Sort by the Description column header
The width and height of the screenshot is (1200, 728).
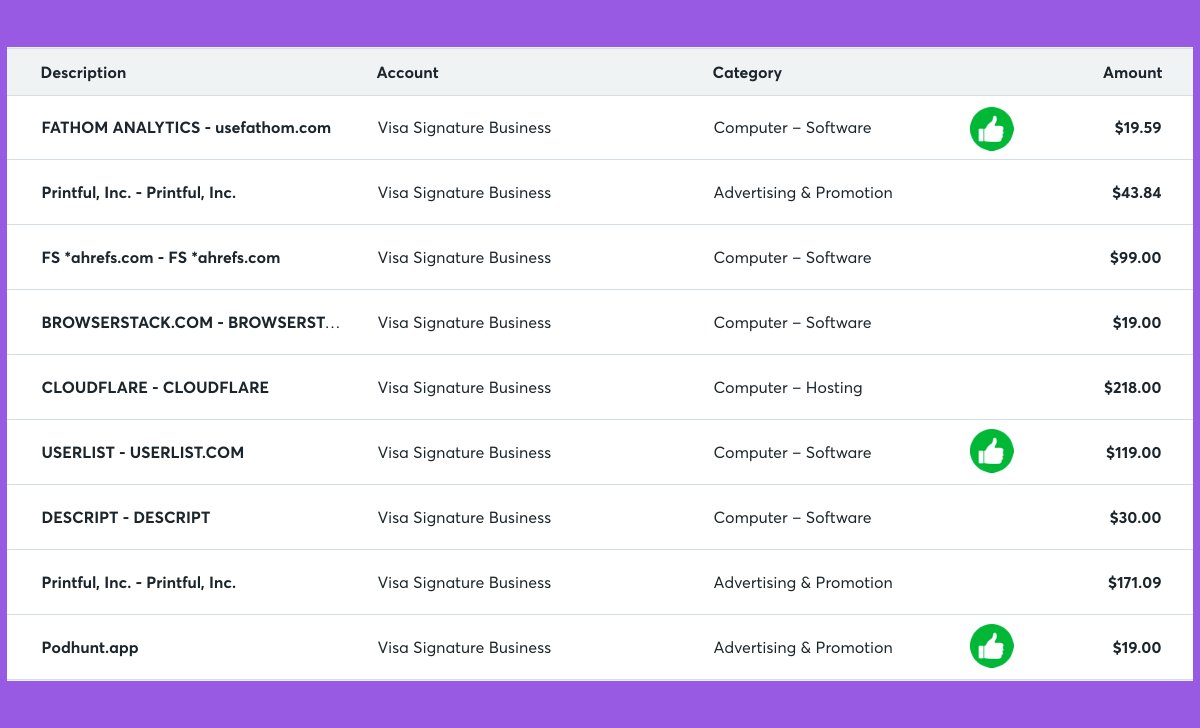point(83,73)
